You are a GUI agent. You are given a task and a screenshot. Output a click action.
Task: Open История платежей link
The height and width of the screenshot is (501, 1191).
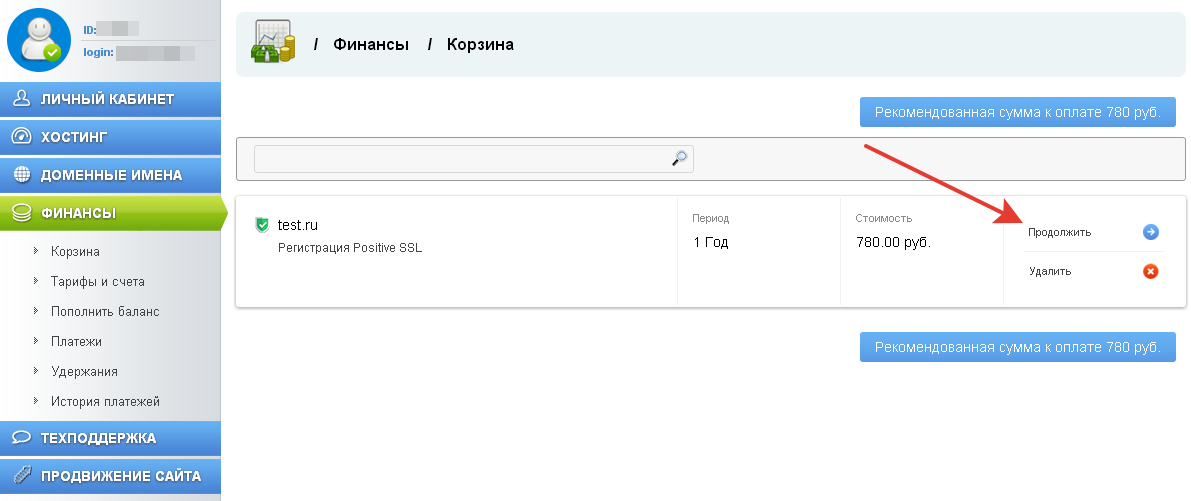tap(105, 402)
